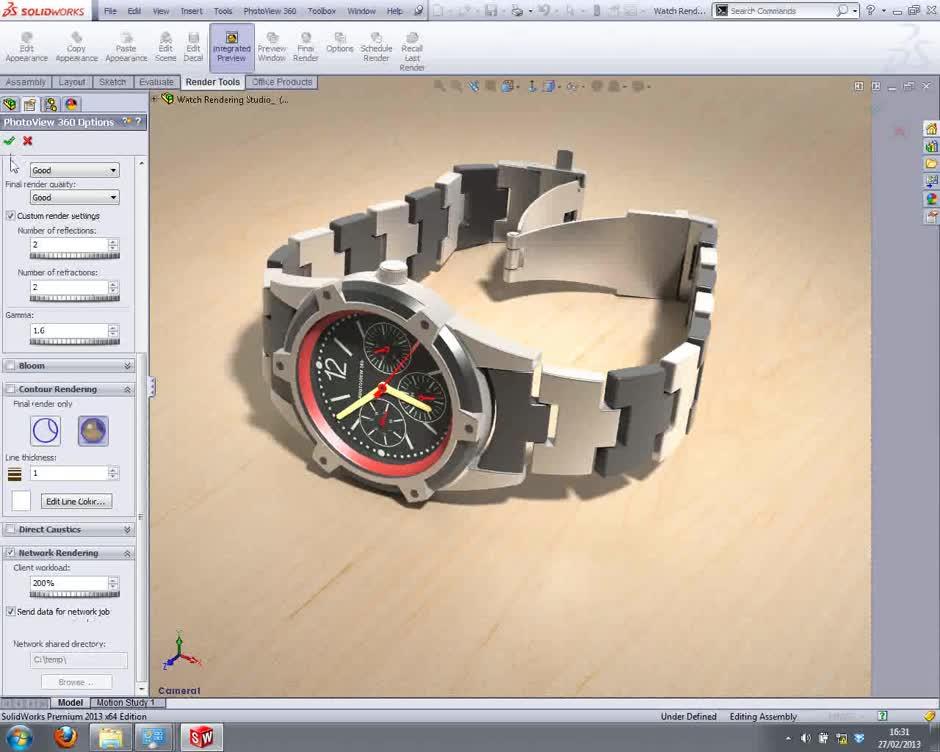The height and width of the screenshot is (752, 940).
Task: Click the Gamma value input field
Action: click(68, 330)
